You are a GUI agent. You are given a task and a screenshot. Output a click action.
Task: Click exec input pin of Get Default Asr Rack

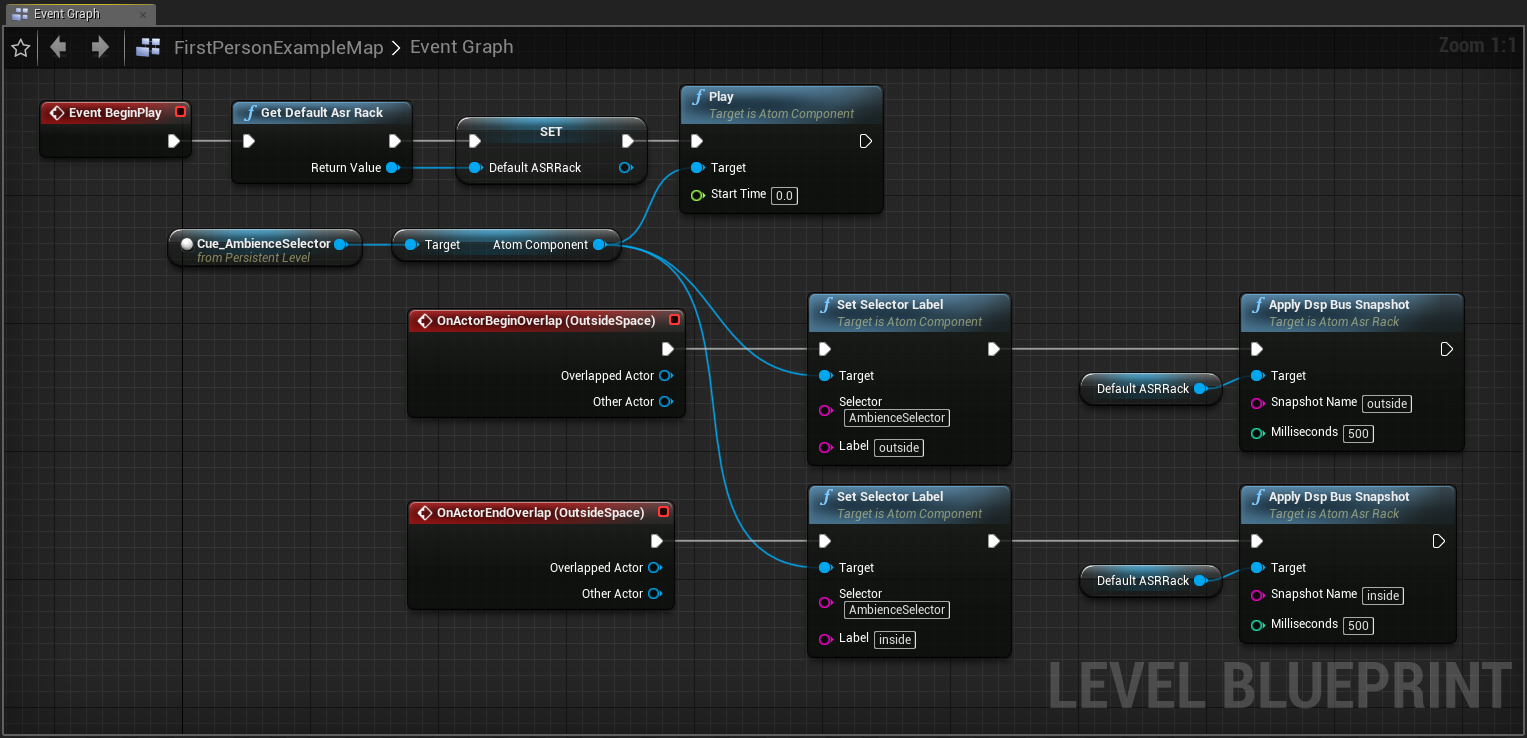point(249,141)
